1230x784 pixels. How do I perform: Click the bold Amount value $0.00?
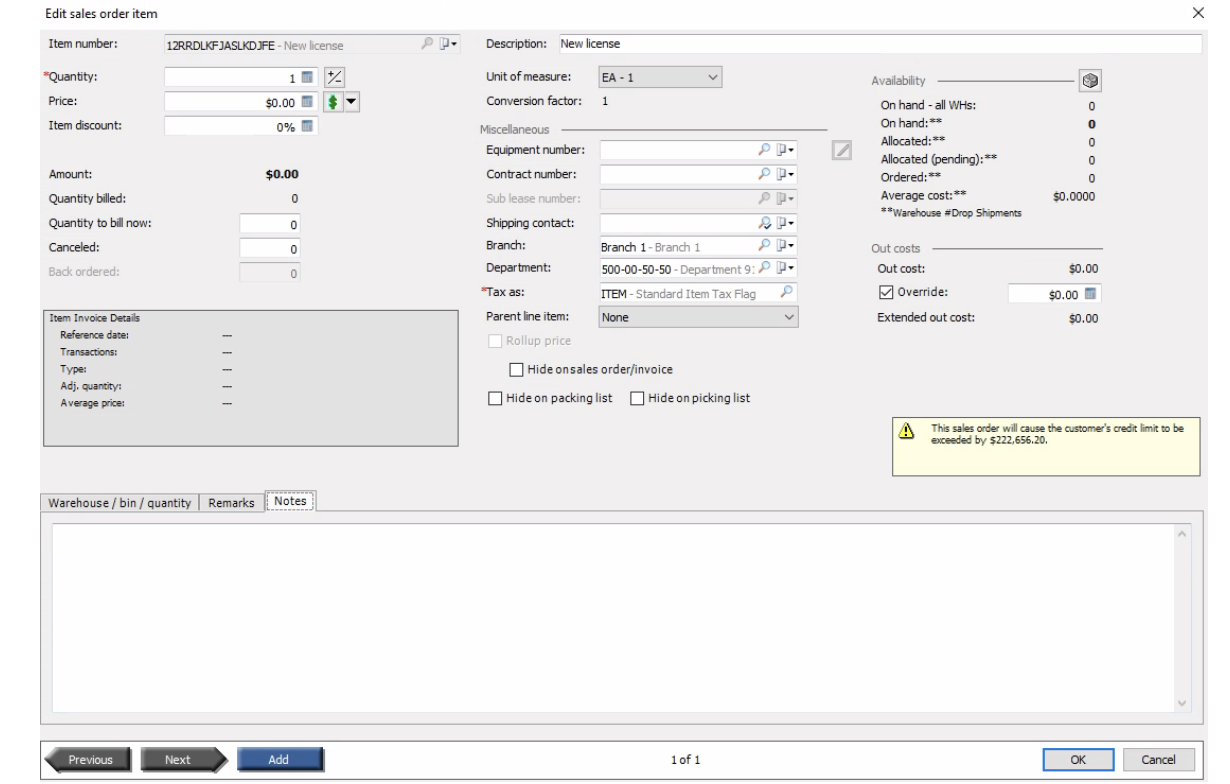280,173
